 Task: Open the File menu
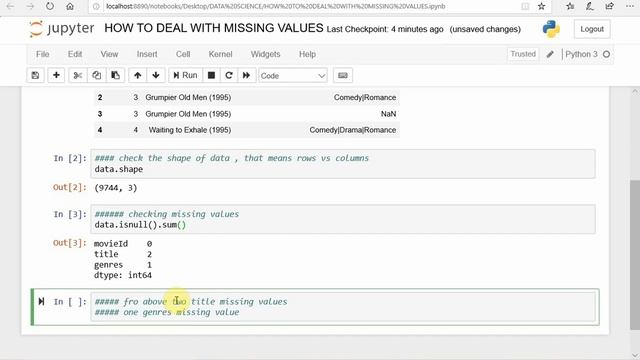(42, 54)
